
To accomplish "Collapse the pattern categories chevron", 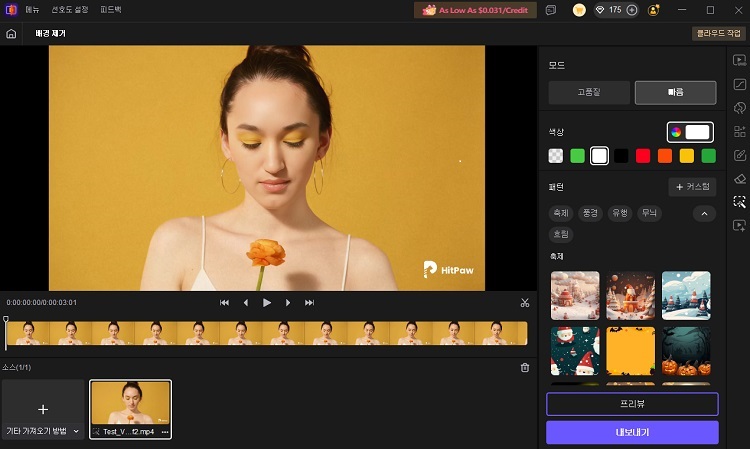I will click(704, 214).
